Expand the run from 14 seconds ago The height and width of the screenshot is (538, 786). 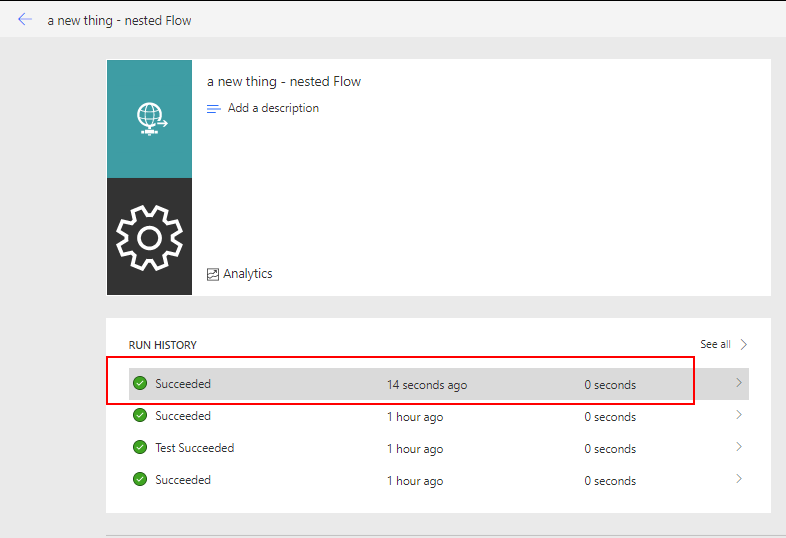[x=739, y=383]
